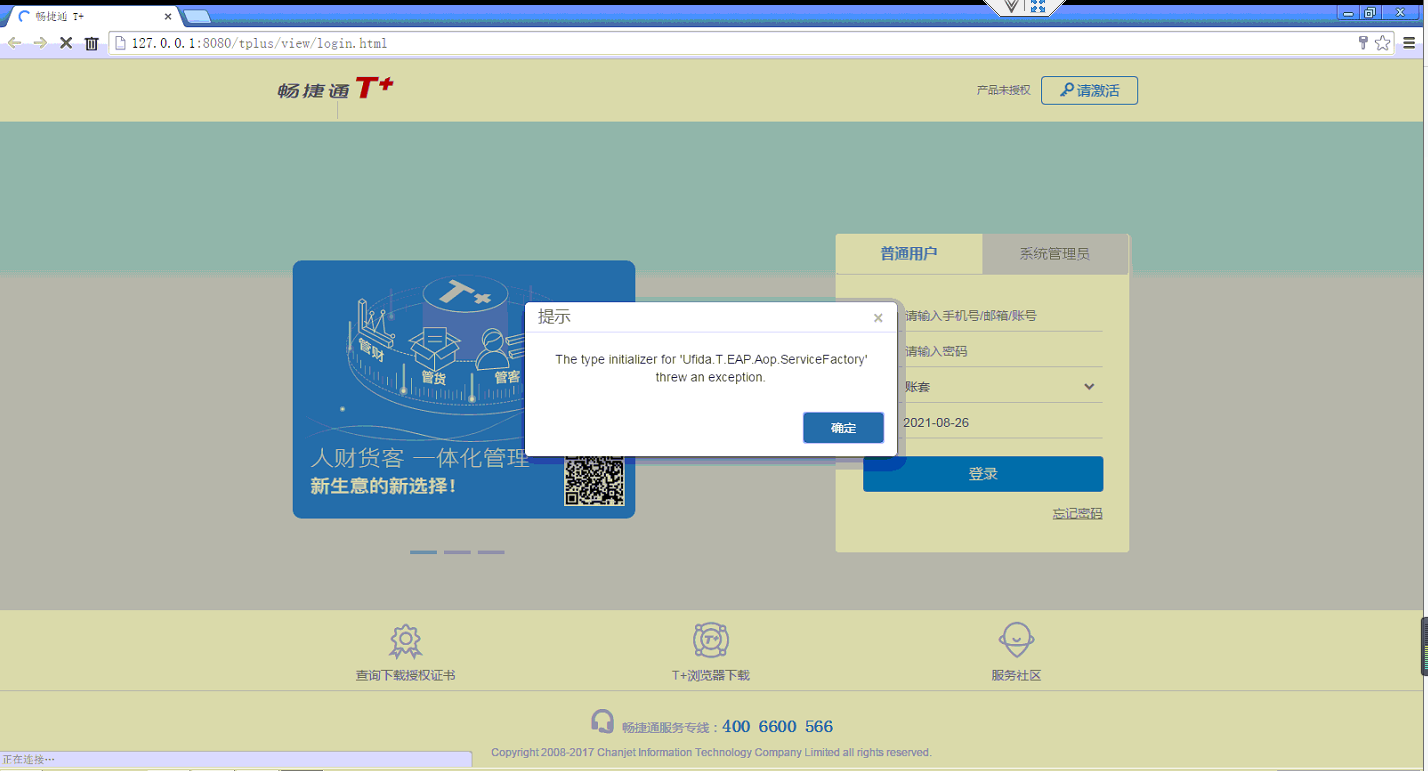The image size is (1428, 771).
Task: Switch to the 普通用户 tab
Action: 909,254
